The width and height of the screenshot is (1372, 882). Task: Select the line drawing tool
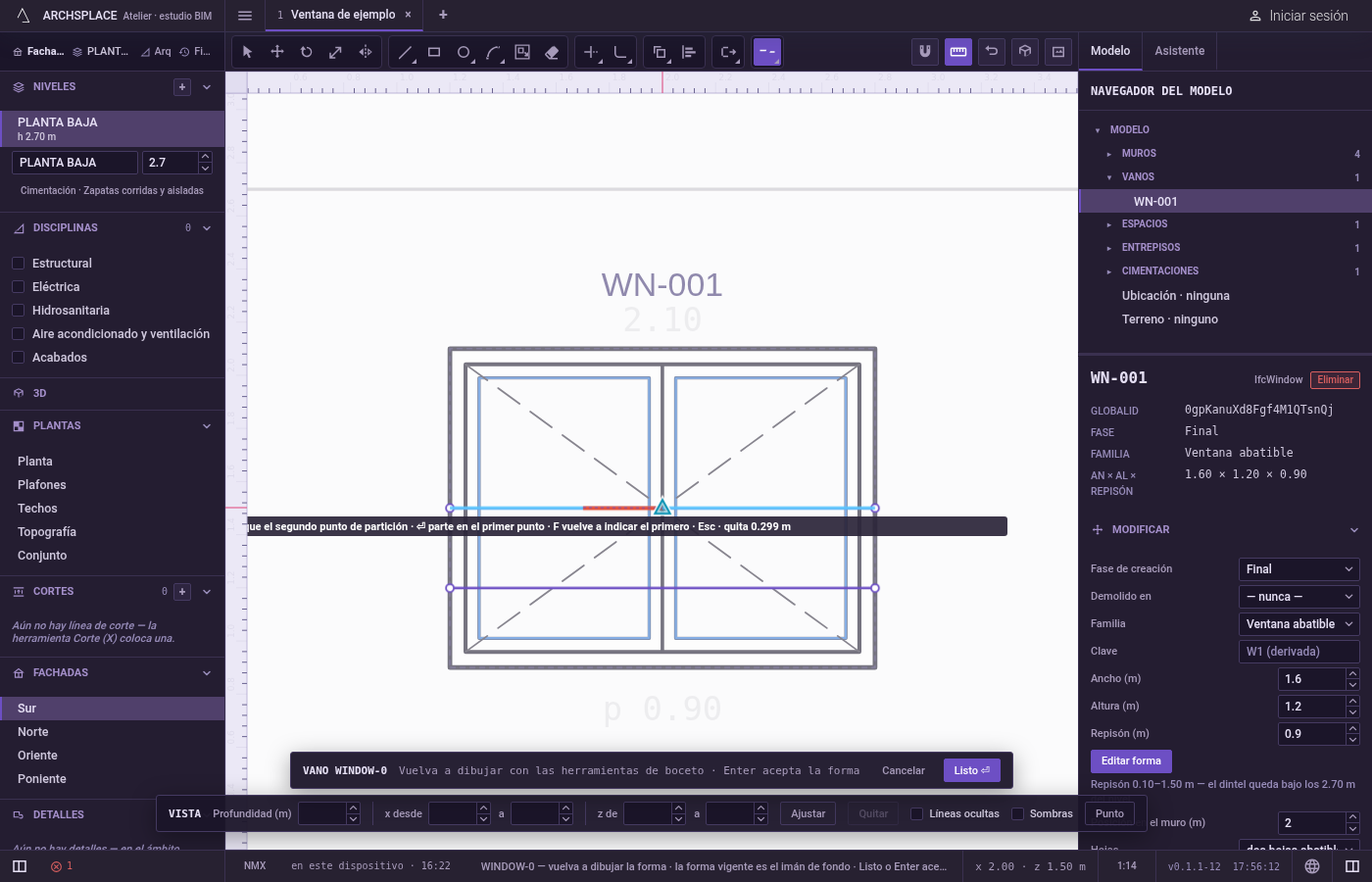[405, 52]
